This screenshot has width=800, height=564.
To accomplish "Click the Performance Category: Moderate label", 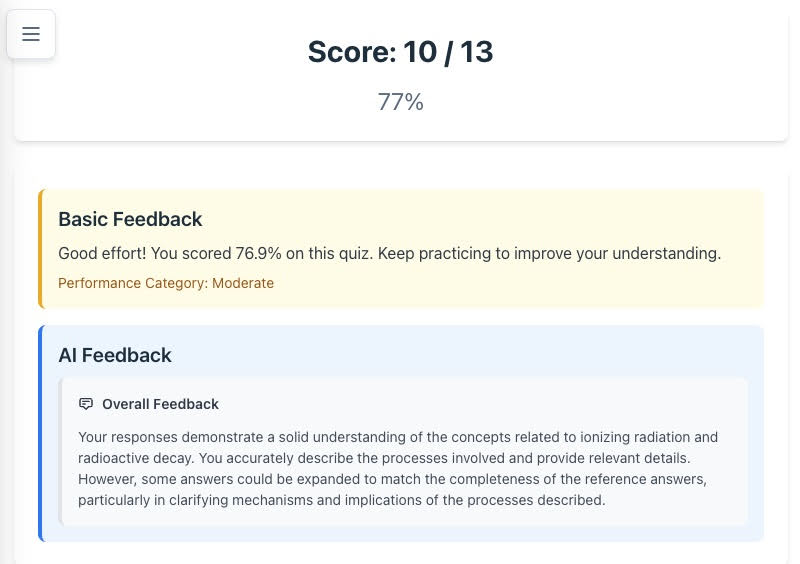I will (x=166, y=283).
